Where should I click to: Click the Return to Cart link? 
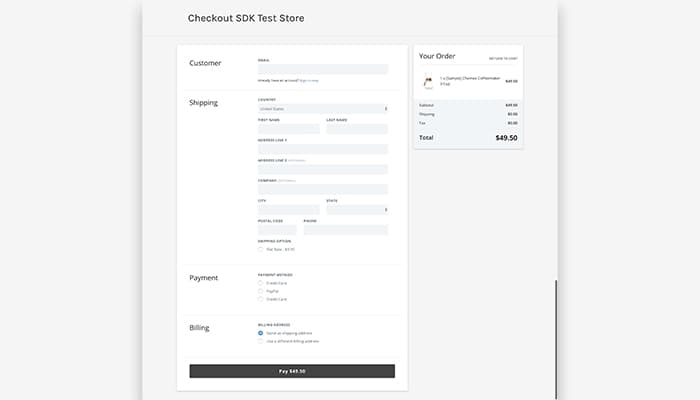point(503,58)
